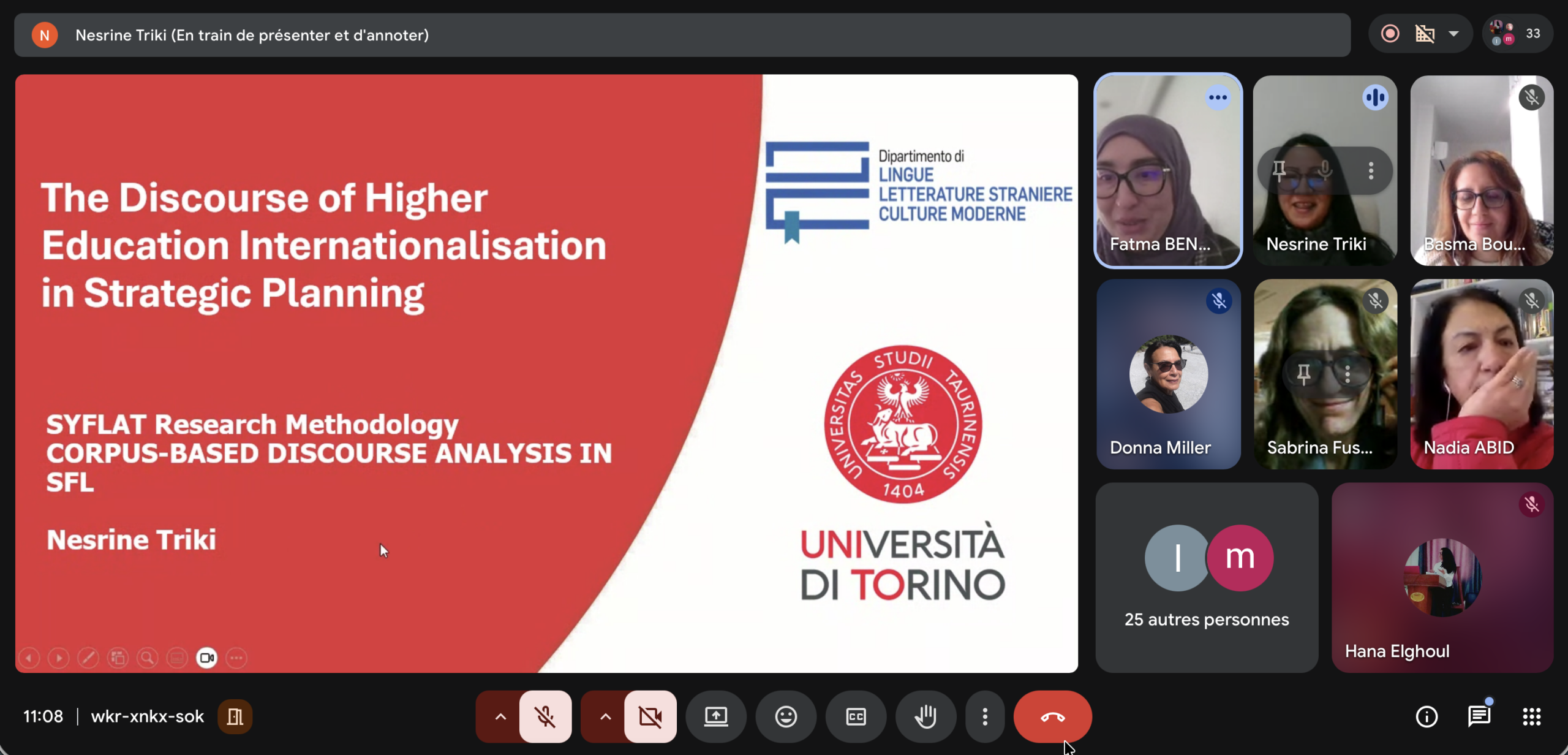Toggle the microphone mute button

tap(545, 716)
